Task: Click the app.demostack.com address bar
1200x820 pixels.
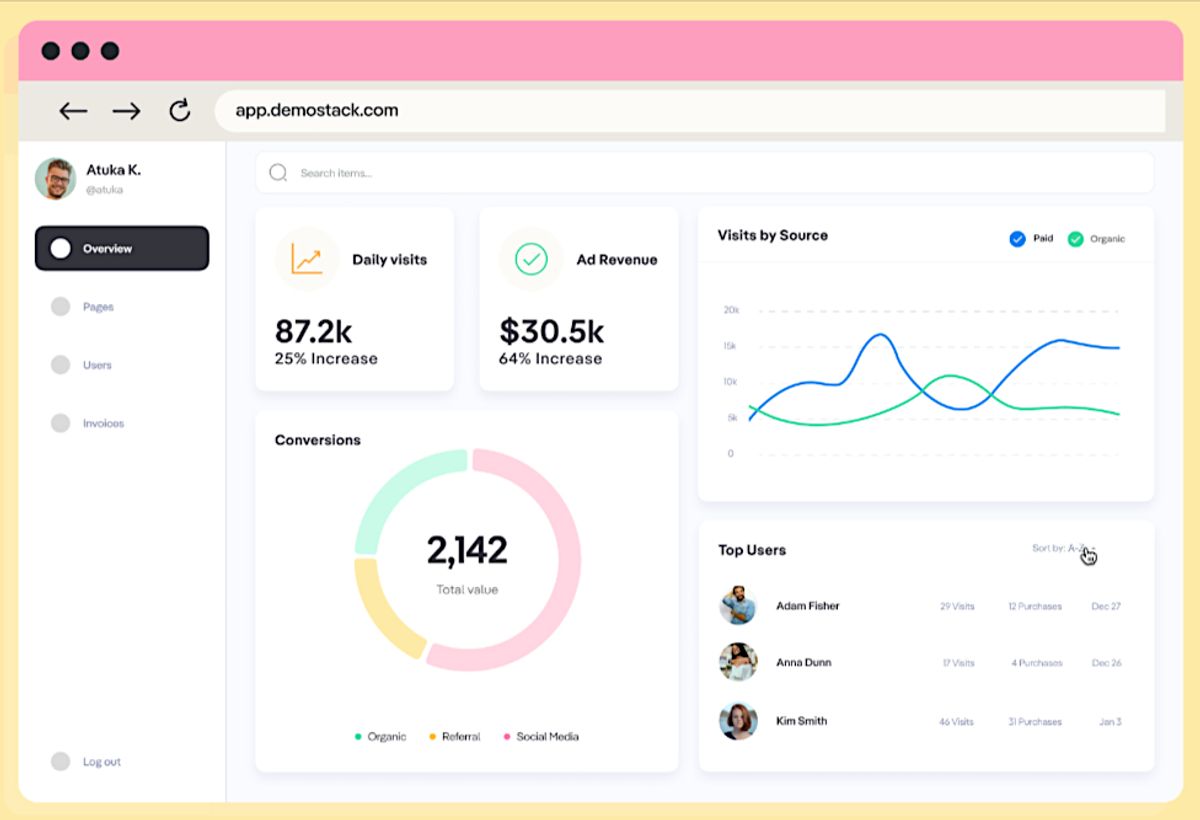Action: [x=690, y=110]
